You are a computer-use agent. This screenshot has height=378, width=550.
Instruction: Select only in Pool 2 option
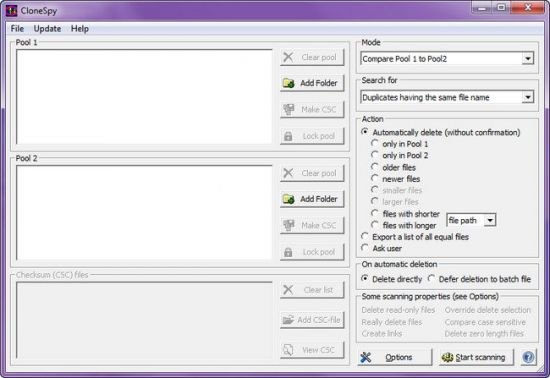click(400, 155)
